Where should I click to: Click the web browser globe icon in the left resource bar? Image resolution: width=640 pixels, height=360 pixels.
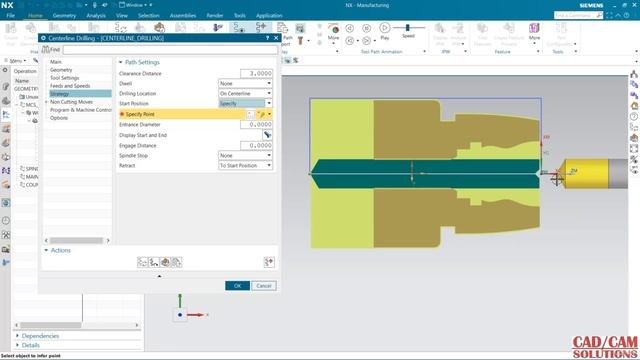coord(6,203)
